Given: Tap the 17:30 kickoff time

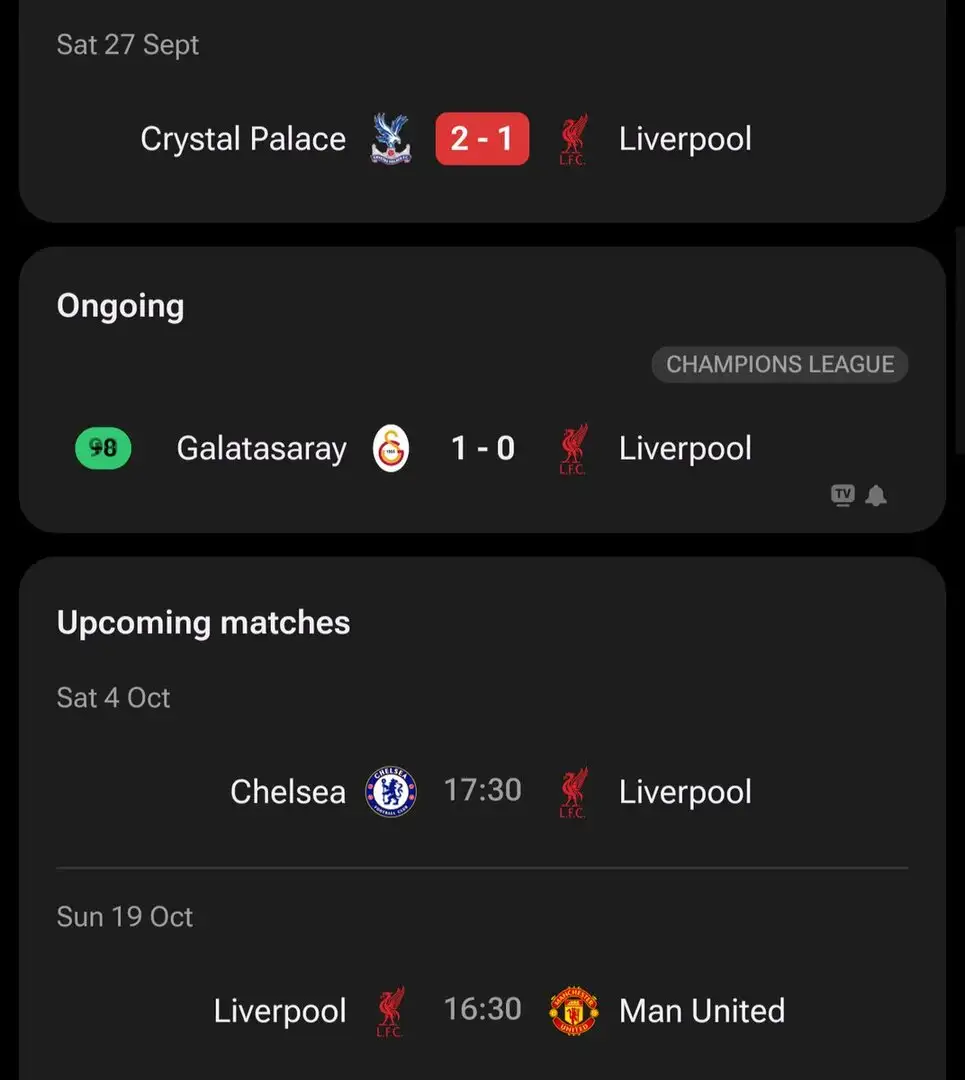Looking at the screenshot, I should pyautogui.click(x=482, y=791).
